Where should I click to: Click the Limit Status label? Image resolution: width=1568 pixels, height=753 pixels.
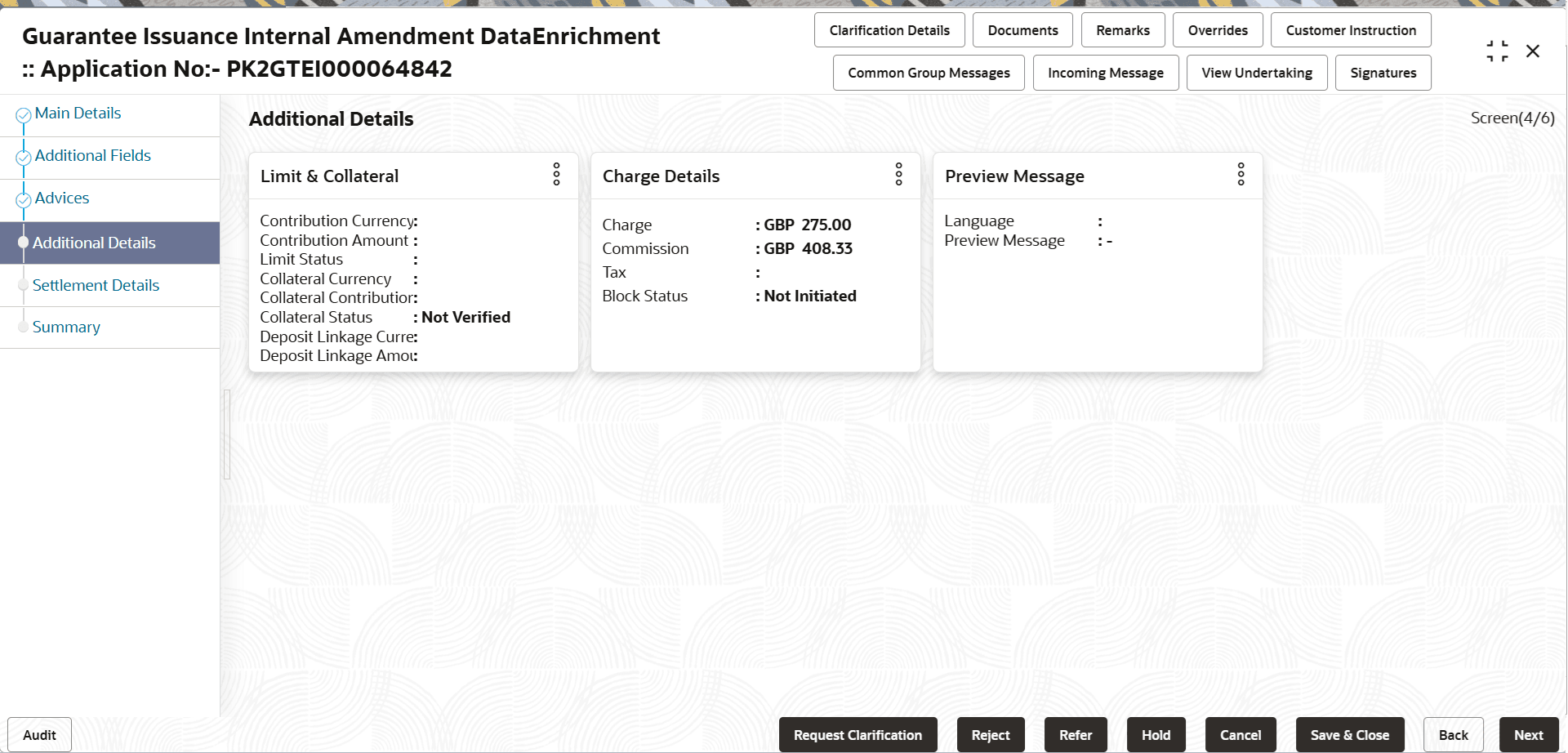pyautogui.click(x=301, y=260)
